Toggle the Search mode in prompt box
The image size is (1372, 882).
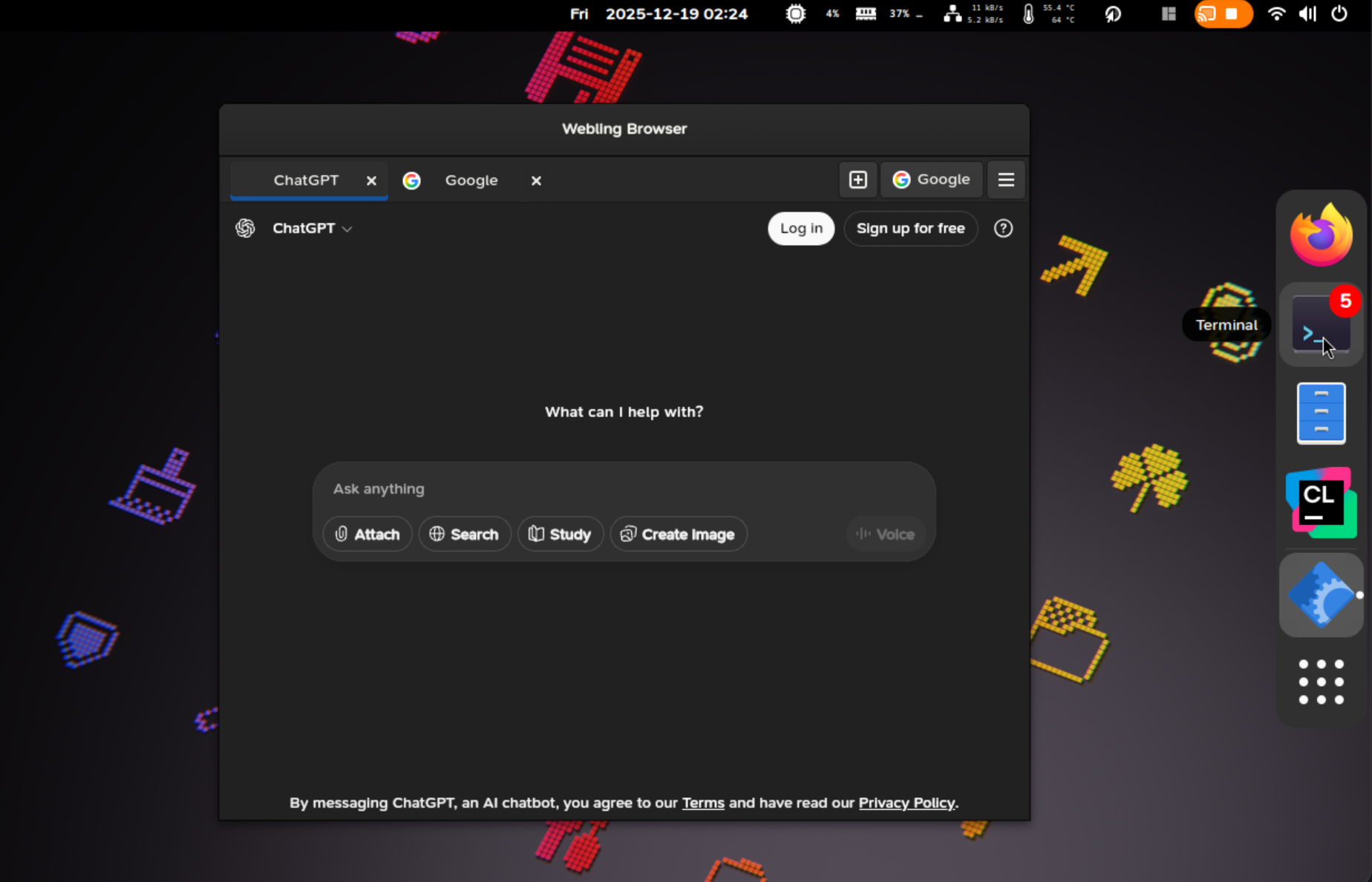[464, 535]
